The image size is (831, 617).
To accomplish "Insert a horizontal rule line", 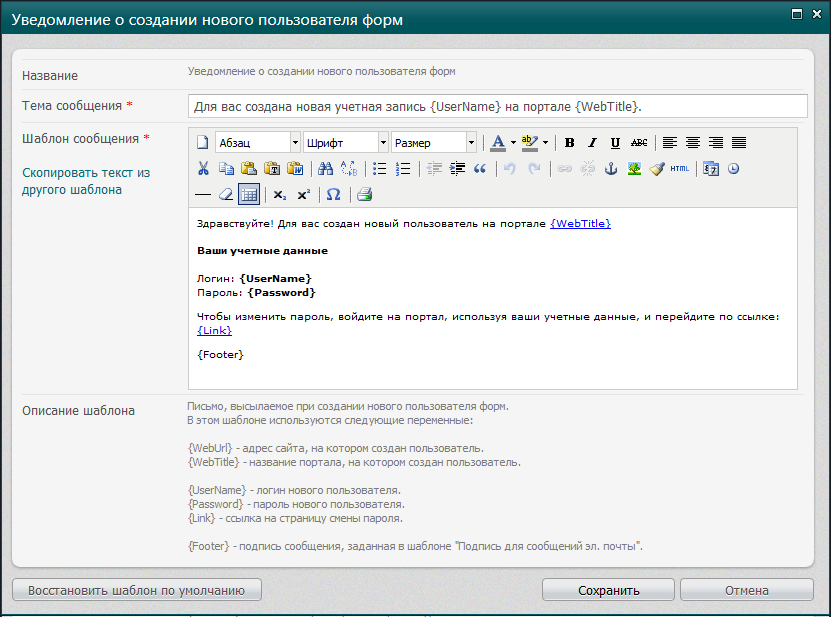I will (202, 195).
